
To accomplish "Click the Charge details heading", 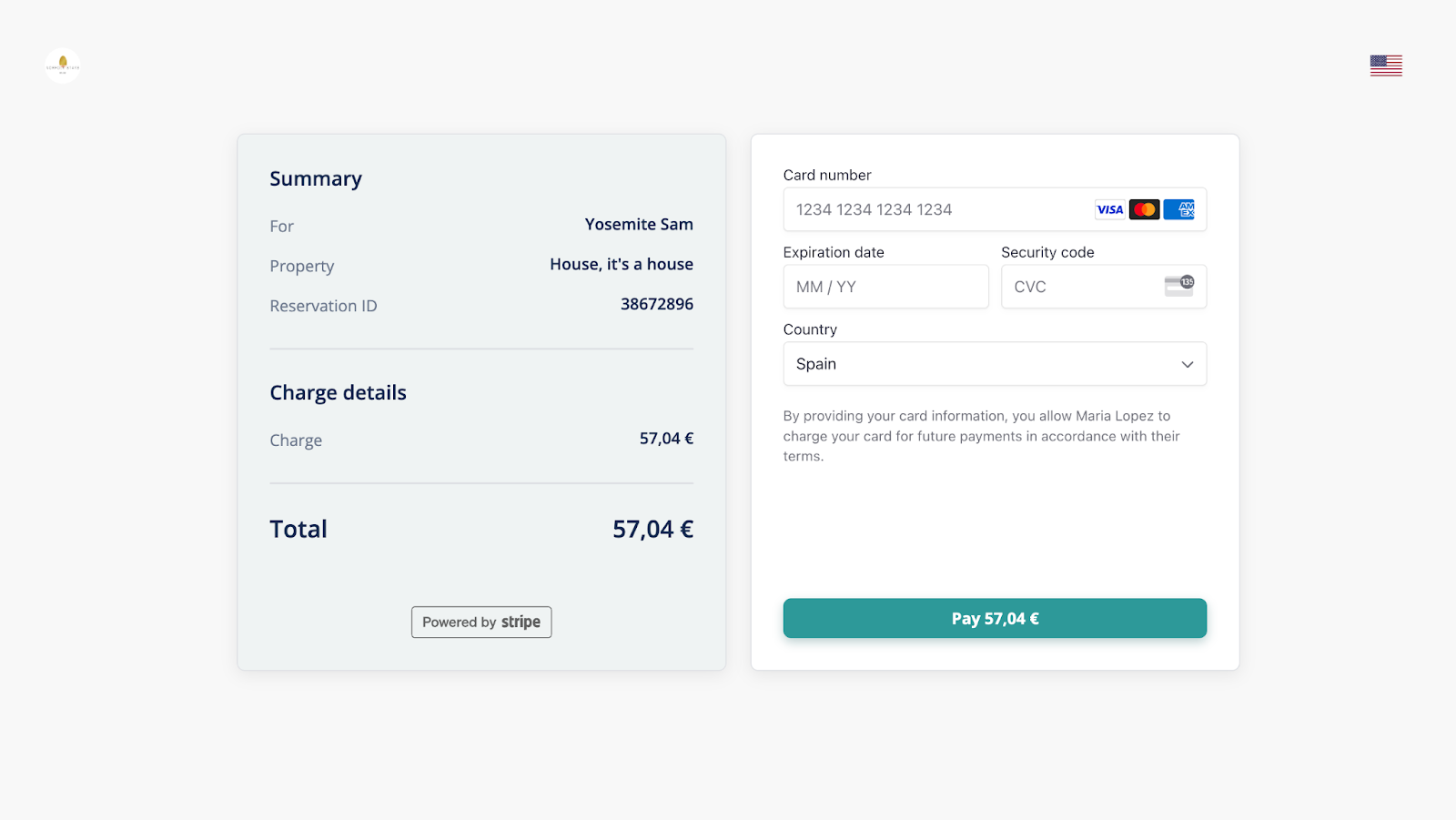I will [x=338, y=393].
